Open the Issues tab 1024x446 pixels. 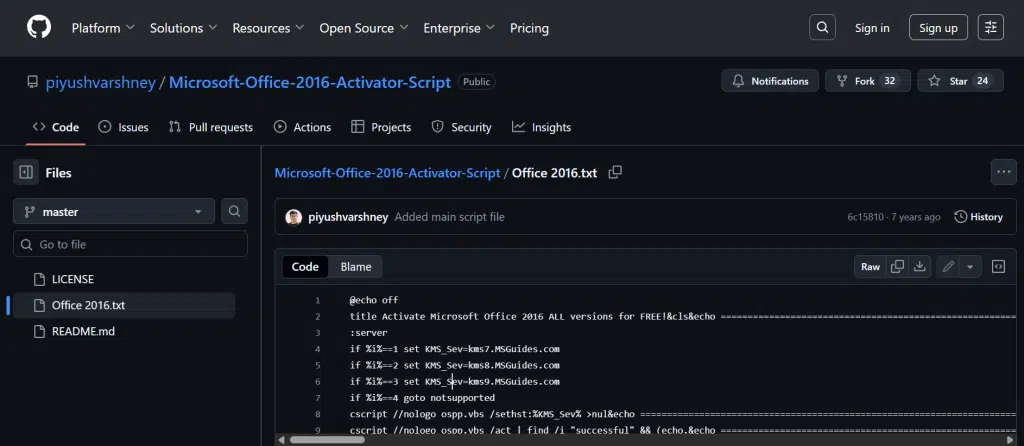123,128
